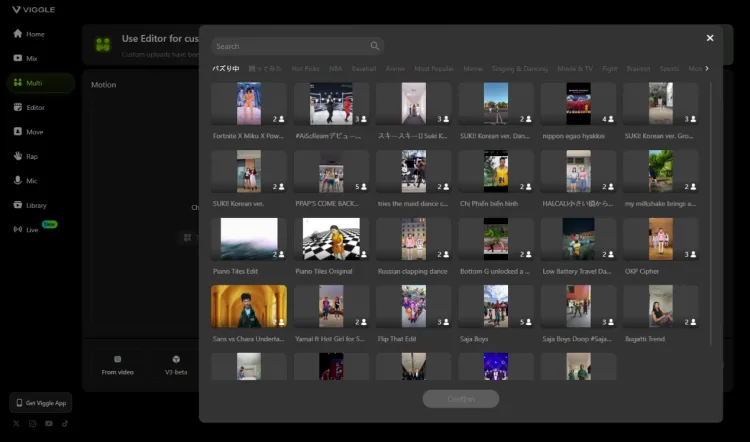The image size is (750, 442).
Task: Select the Move tool in sidebar
Action: (x=29, y=131)
